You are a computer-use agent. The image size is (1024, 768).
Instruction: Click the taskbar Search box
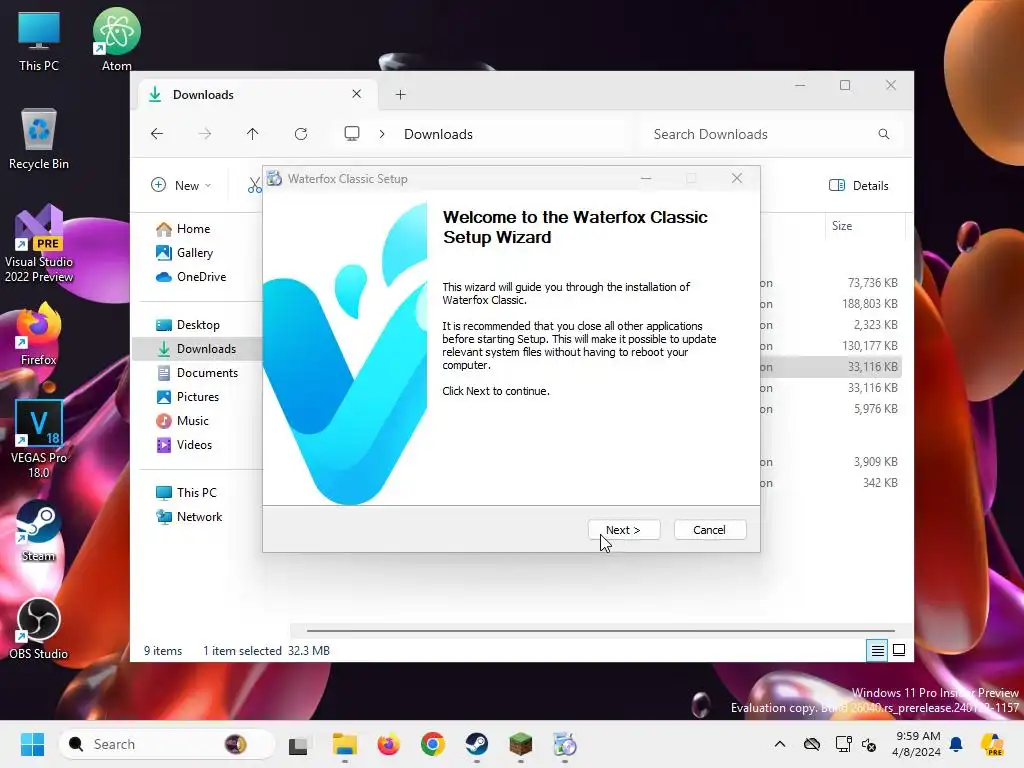[x=167, y=744]
